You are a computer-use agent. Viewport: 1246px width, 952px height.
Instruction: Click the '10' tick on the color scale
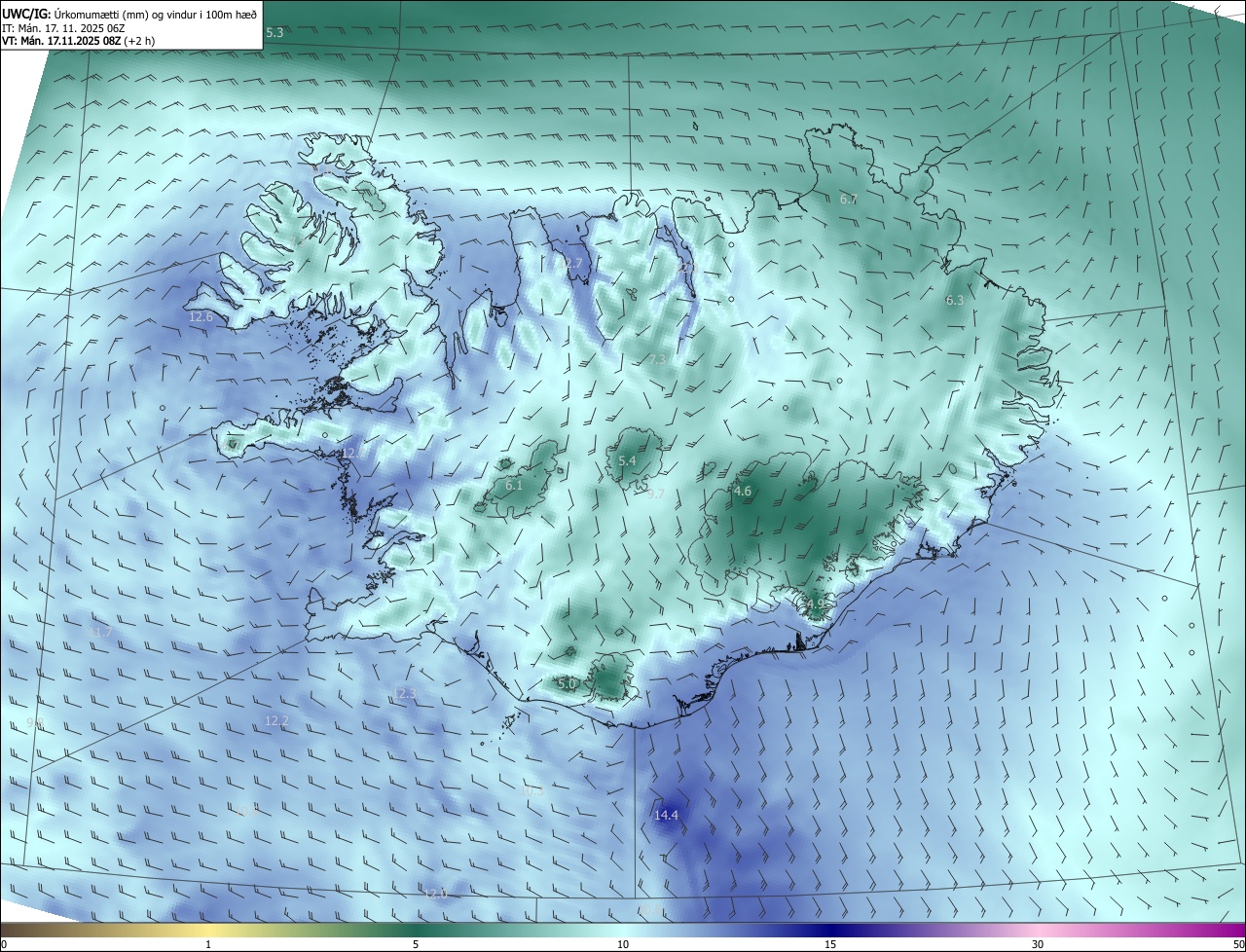click(623, 944)
